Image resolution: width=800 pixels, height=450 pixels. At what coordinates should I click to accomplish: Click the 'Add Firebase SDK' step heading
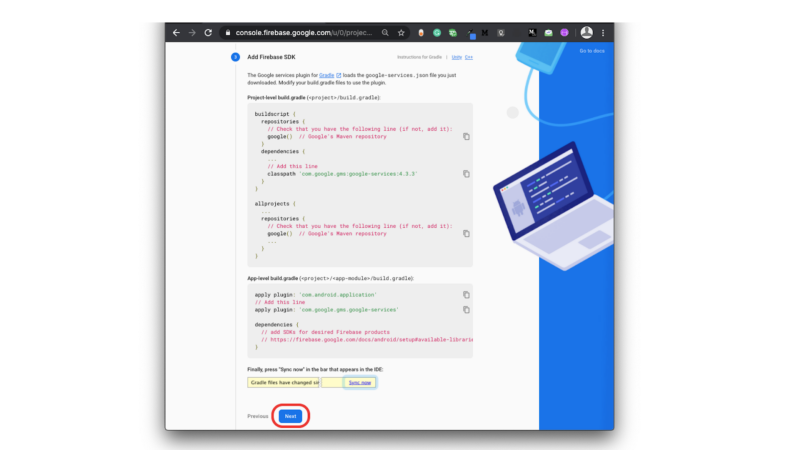click(x=271, y=57)
